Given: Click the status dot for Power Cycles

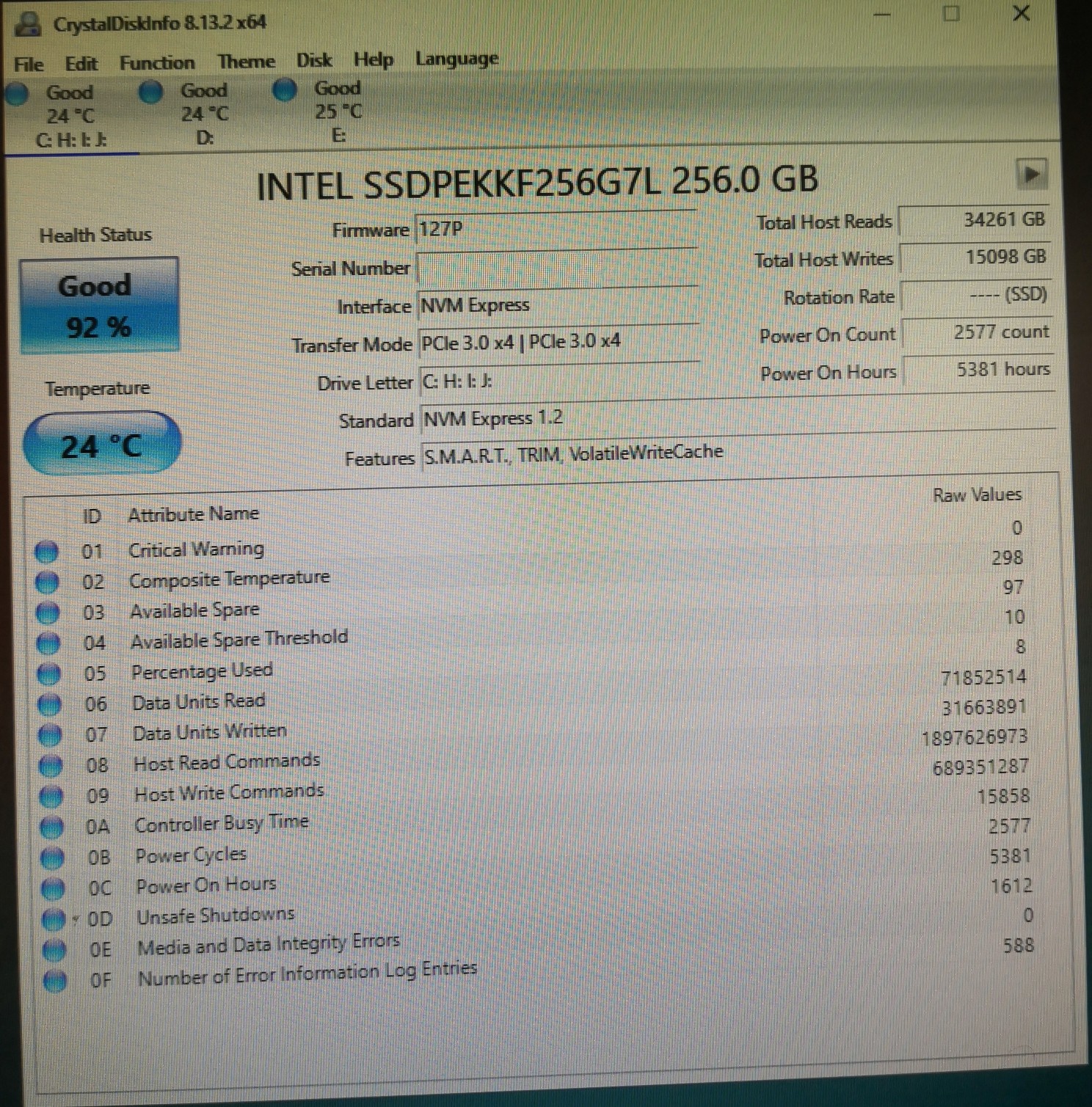Looking at the screenshot, I should (52, 858).
